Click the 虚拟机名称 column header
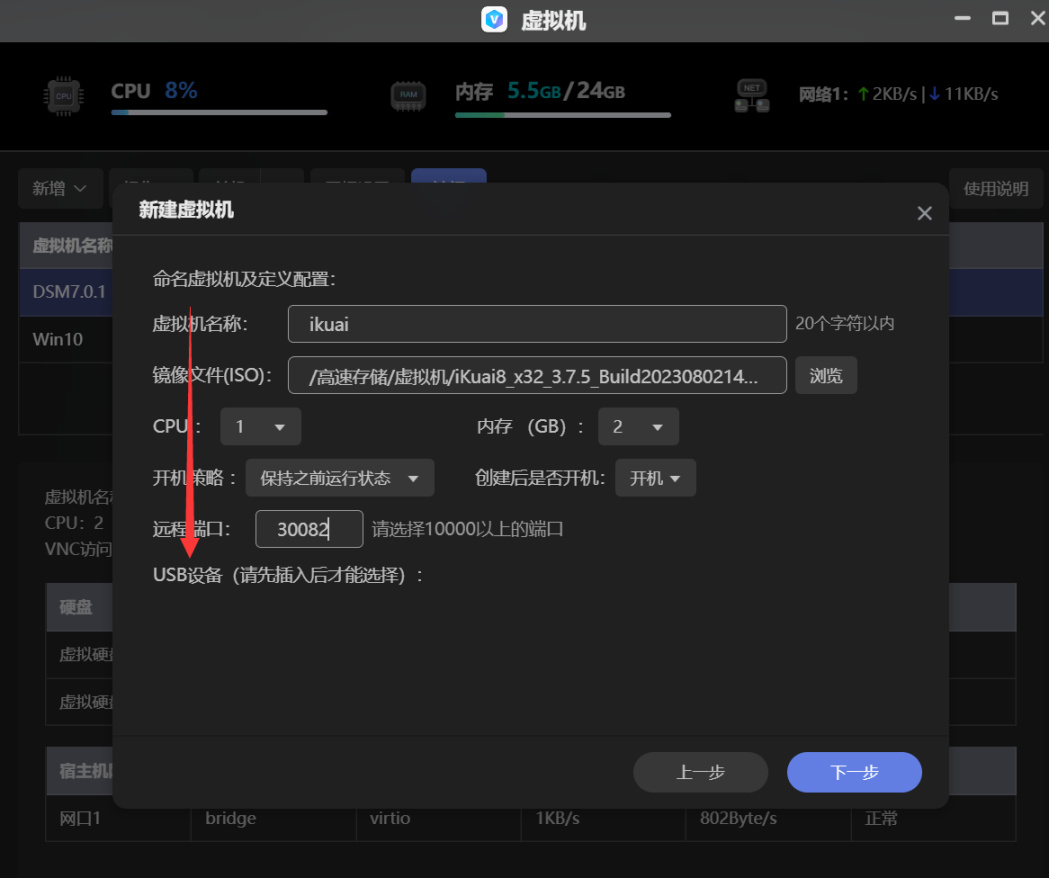 point(72,246)
